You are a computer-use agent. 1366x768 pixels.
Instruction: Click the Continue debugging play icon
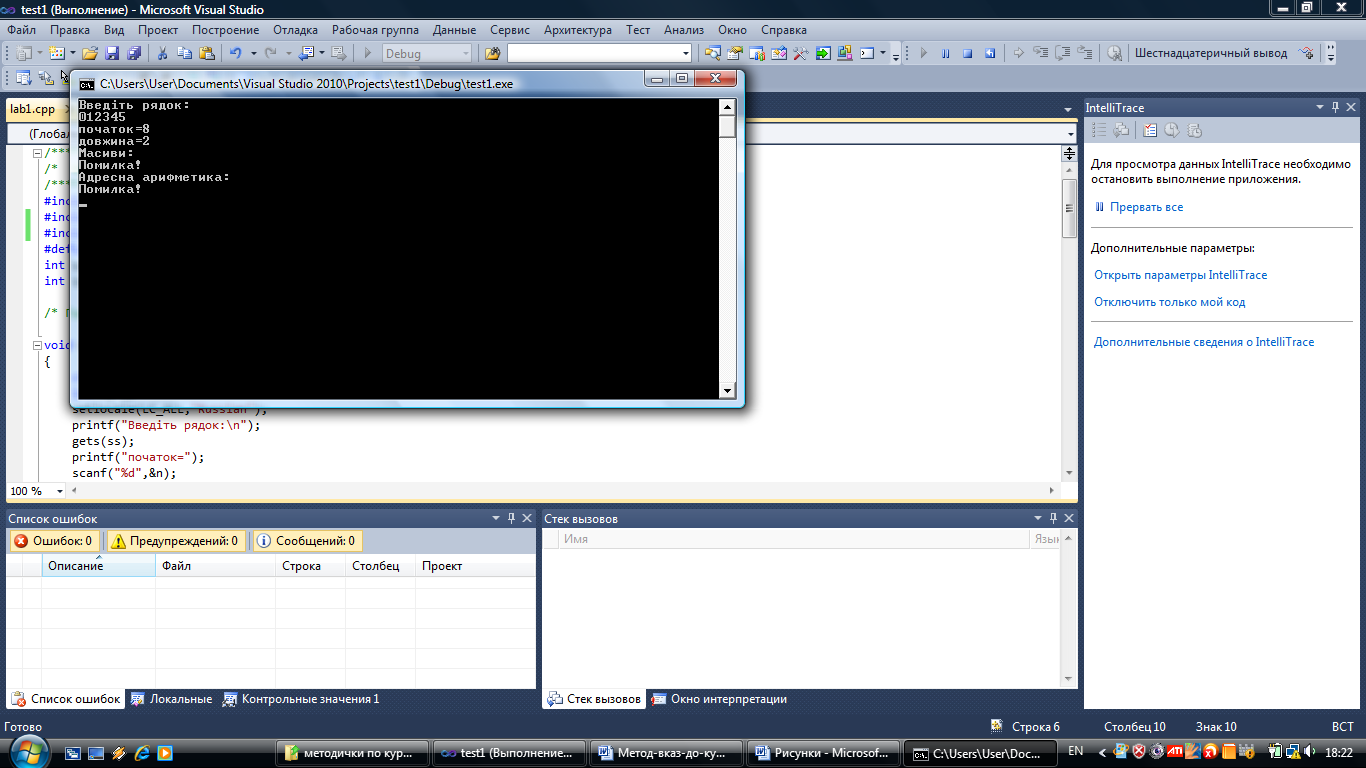pos(923,53)
